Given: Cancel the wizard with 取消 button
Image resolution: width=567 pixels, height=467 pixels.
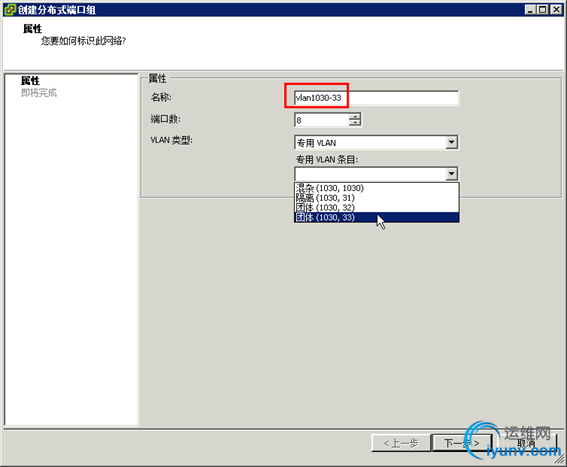Looking at the screenshot, I should [526, 443].
